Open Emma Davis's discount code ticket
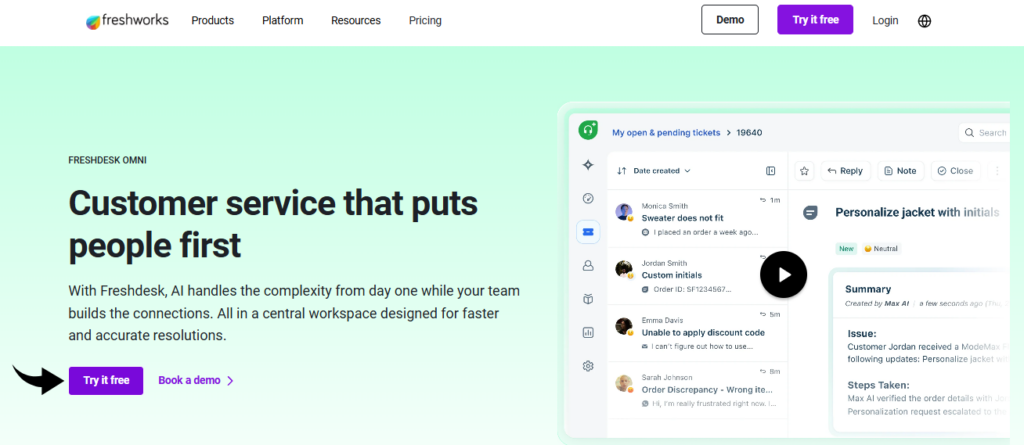The height and width of the screenshot is (445, 1024). coord(697,333)
